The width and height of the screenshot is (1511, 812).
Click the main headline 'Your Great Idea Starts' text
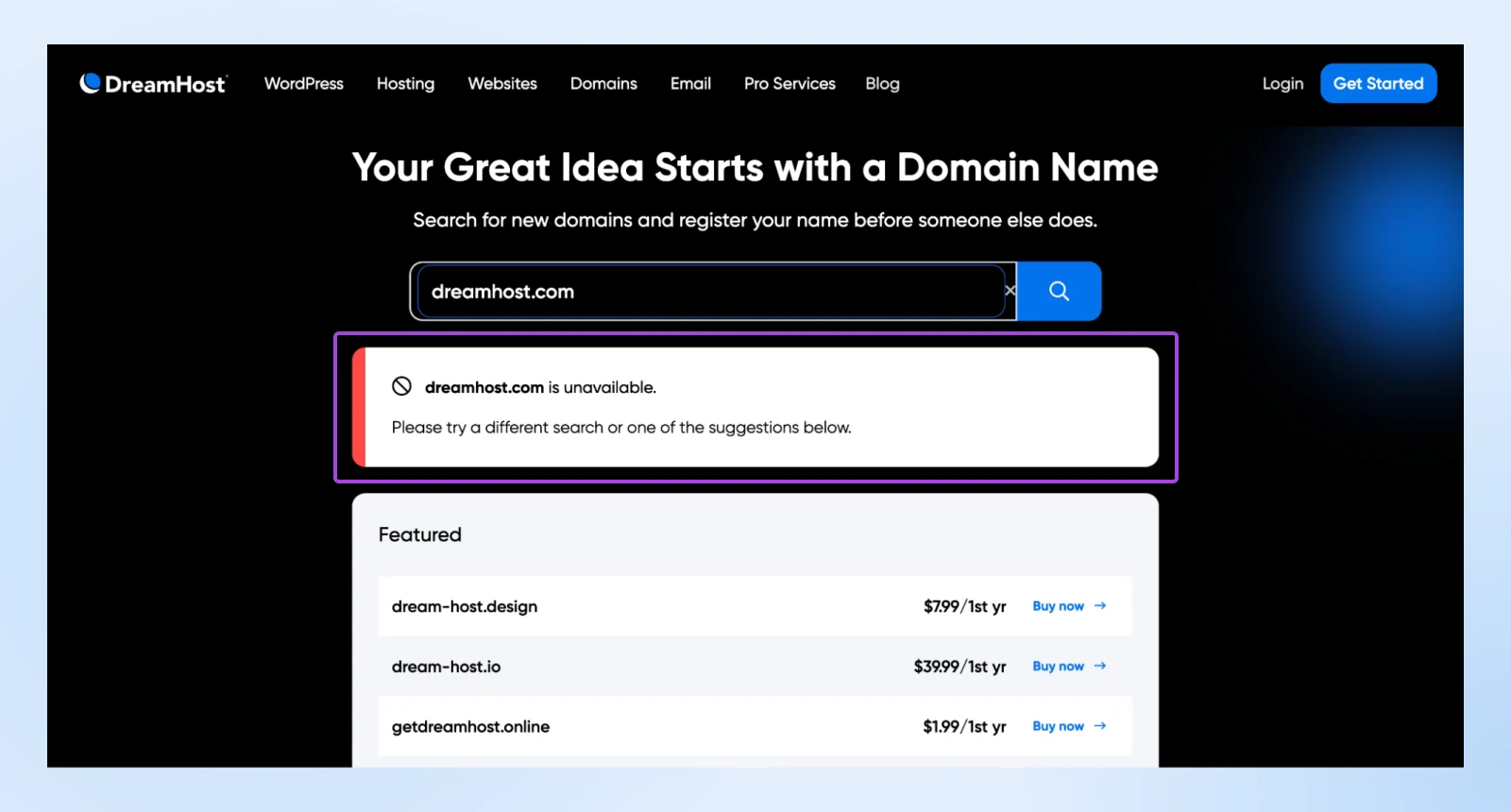[x=755, y=167]
